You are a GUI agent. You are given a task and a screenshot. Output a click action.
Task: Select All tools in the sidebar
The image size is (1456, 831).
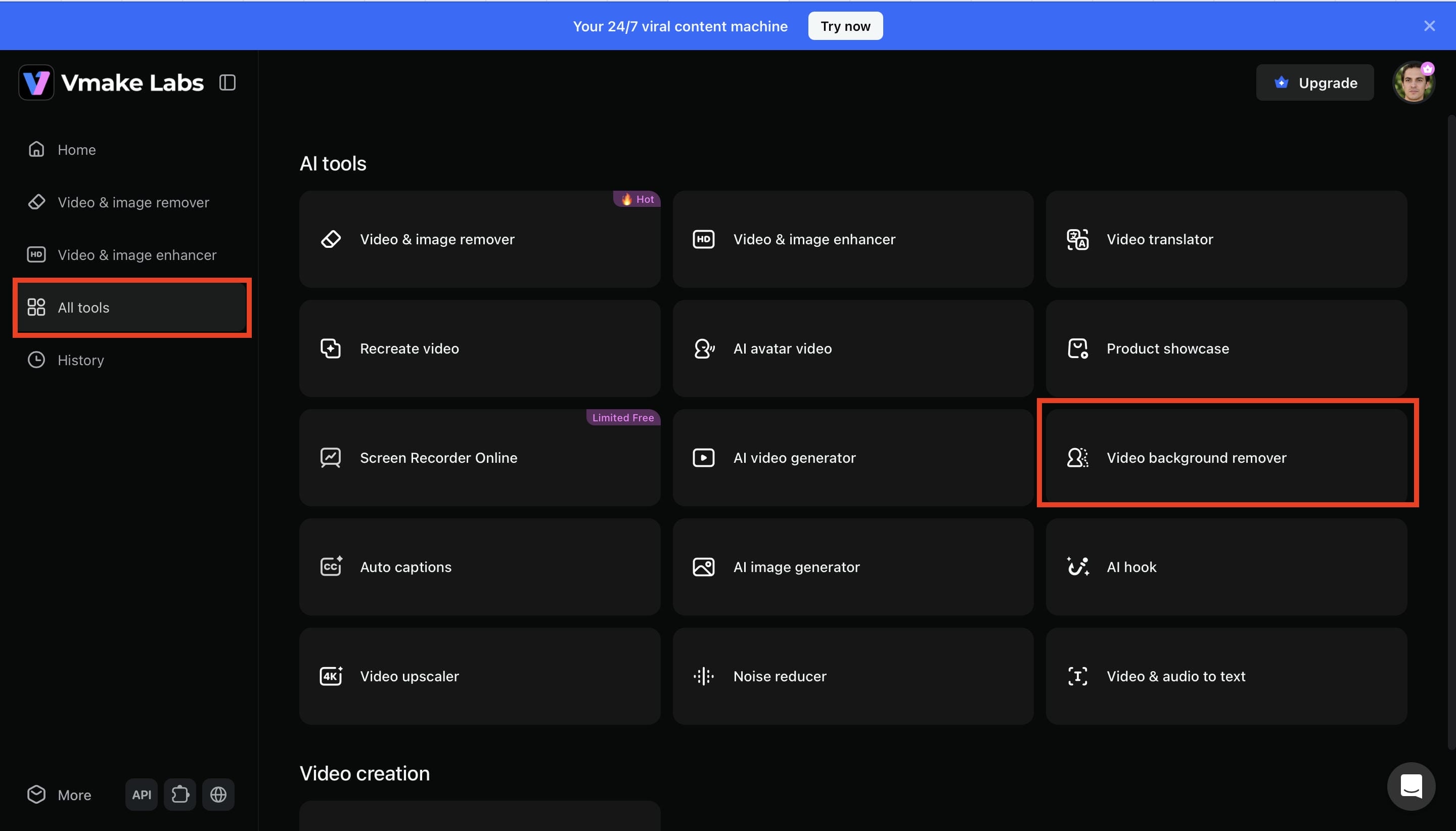[x=131, y=307]
